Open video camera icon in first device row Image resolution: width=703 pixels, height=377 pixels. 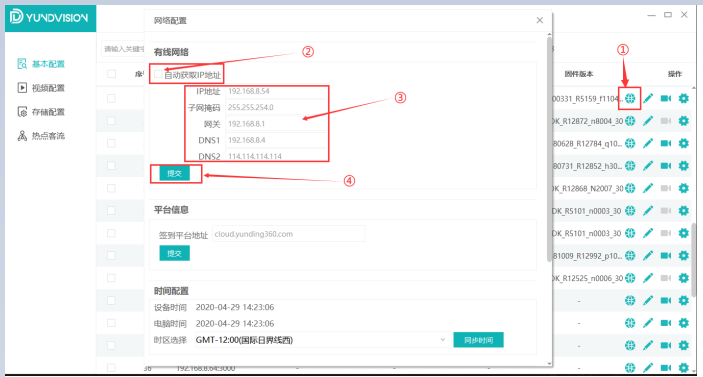[666, 98]
